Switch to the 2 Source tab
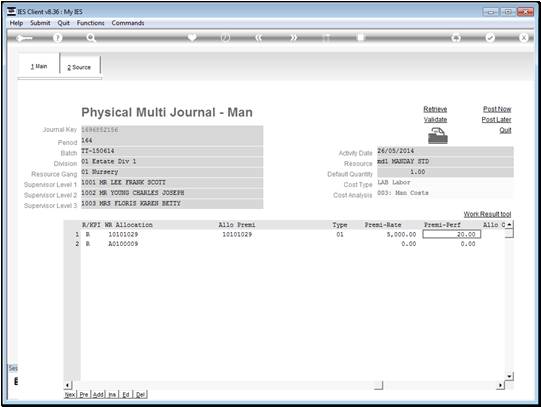Viewport: 541px width, 407px height. [x=79, y=66]
